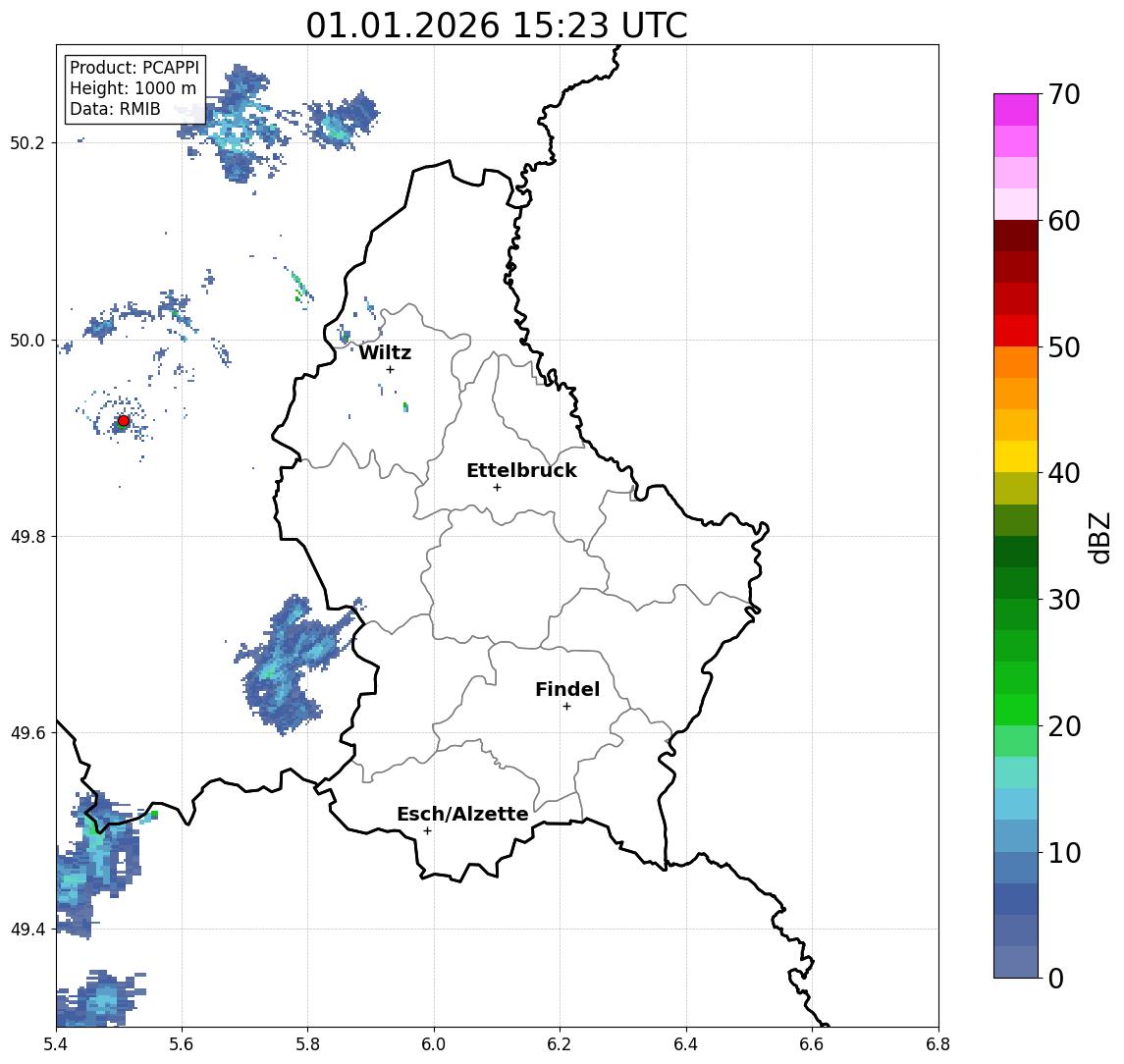This screenshot has width=1124, height=1064.
Task: Click the plus marker below Ettelbruck
Action: pos(497,487)
